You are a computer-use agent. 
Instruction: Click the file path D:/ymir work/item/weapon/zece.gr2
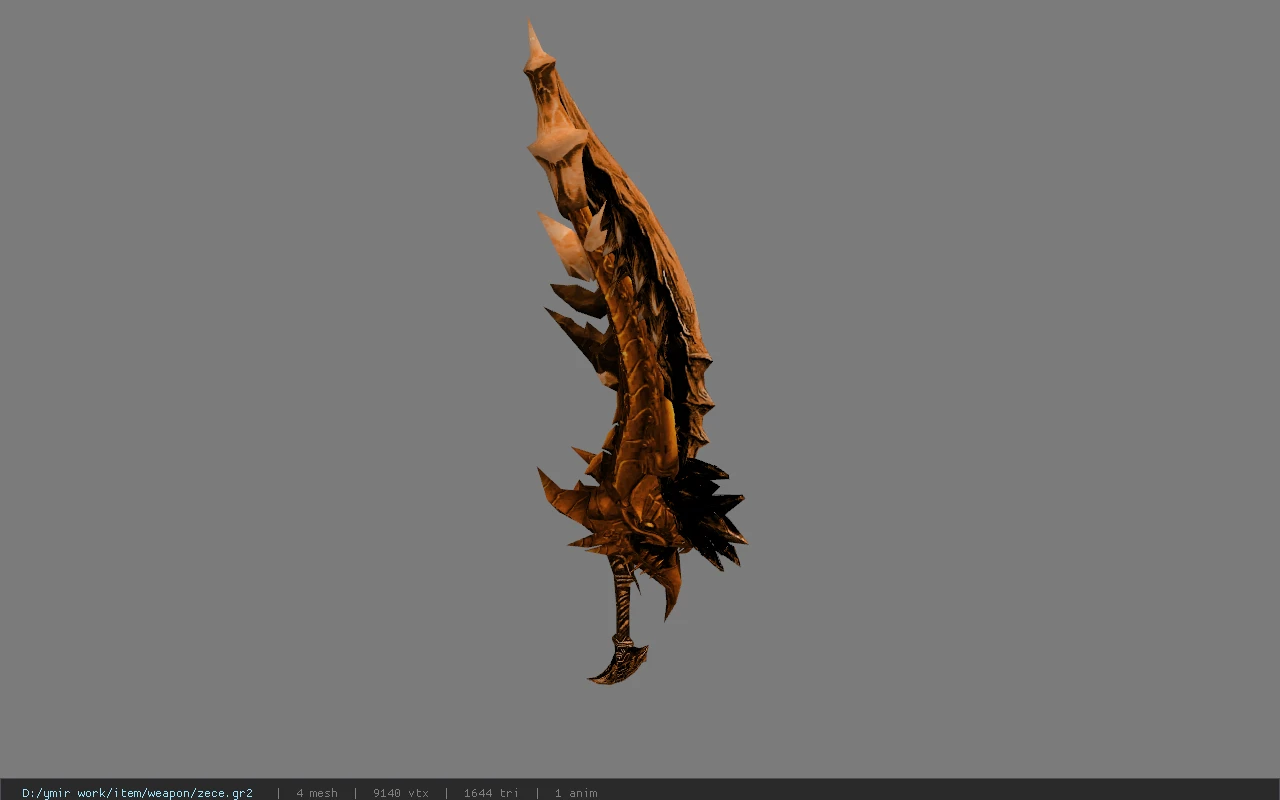137,793
